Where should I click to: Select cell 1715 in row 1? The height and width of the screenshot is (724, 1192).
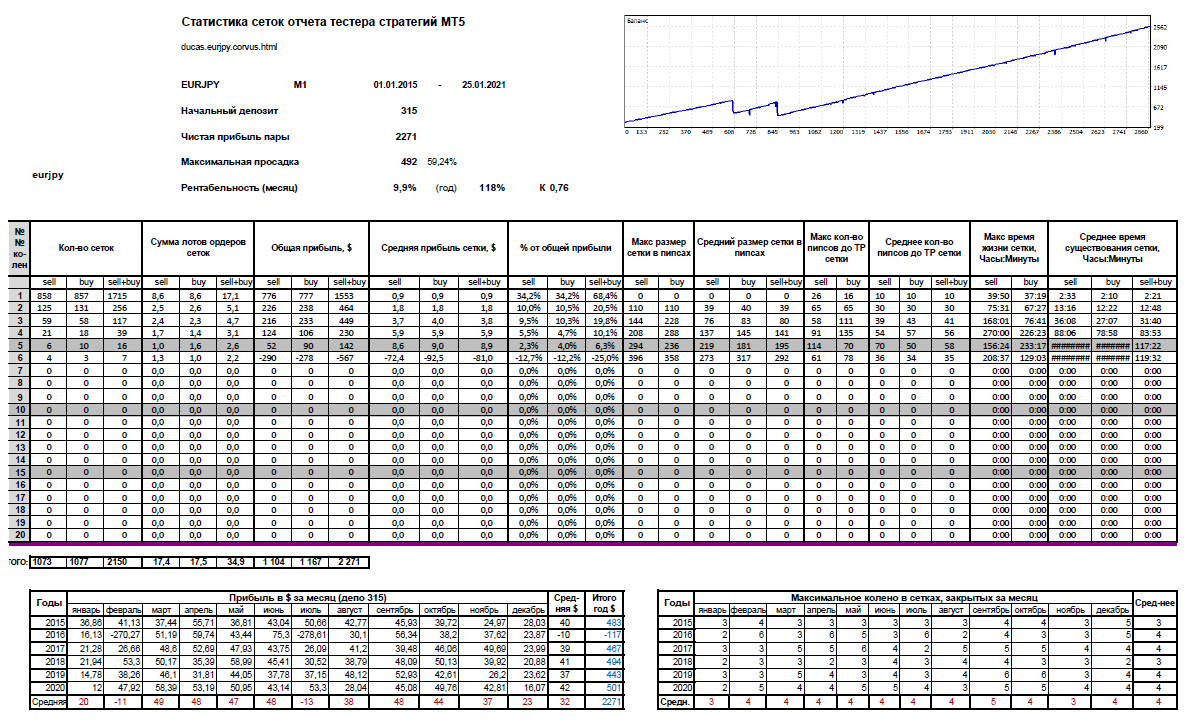pyautogui.click(x=123, y=296)
